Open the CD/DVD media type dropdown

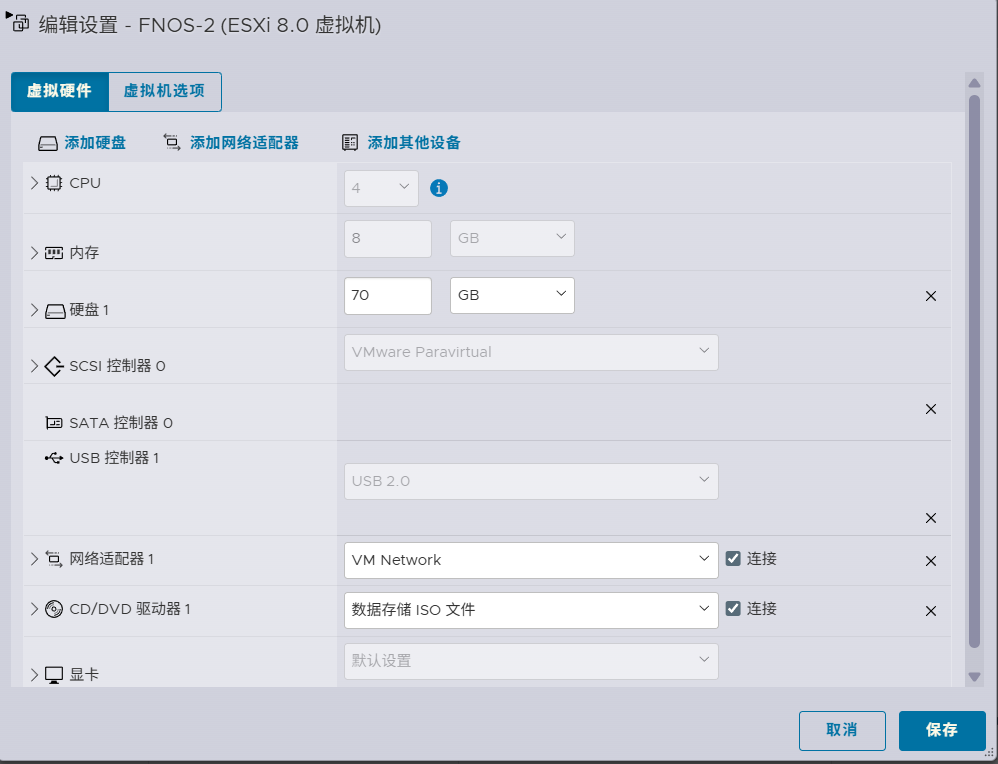click(x=530, y=610)
